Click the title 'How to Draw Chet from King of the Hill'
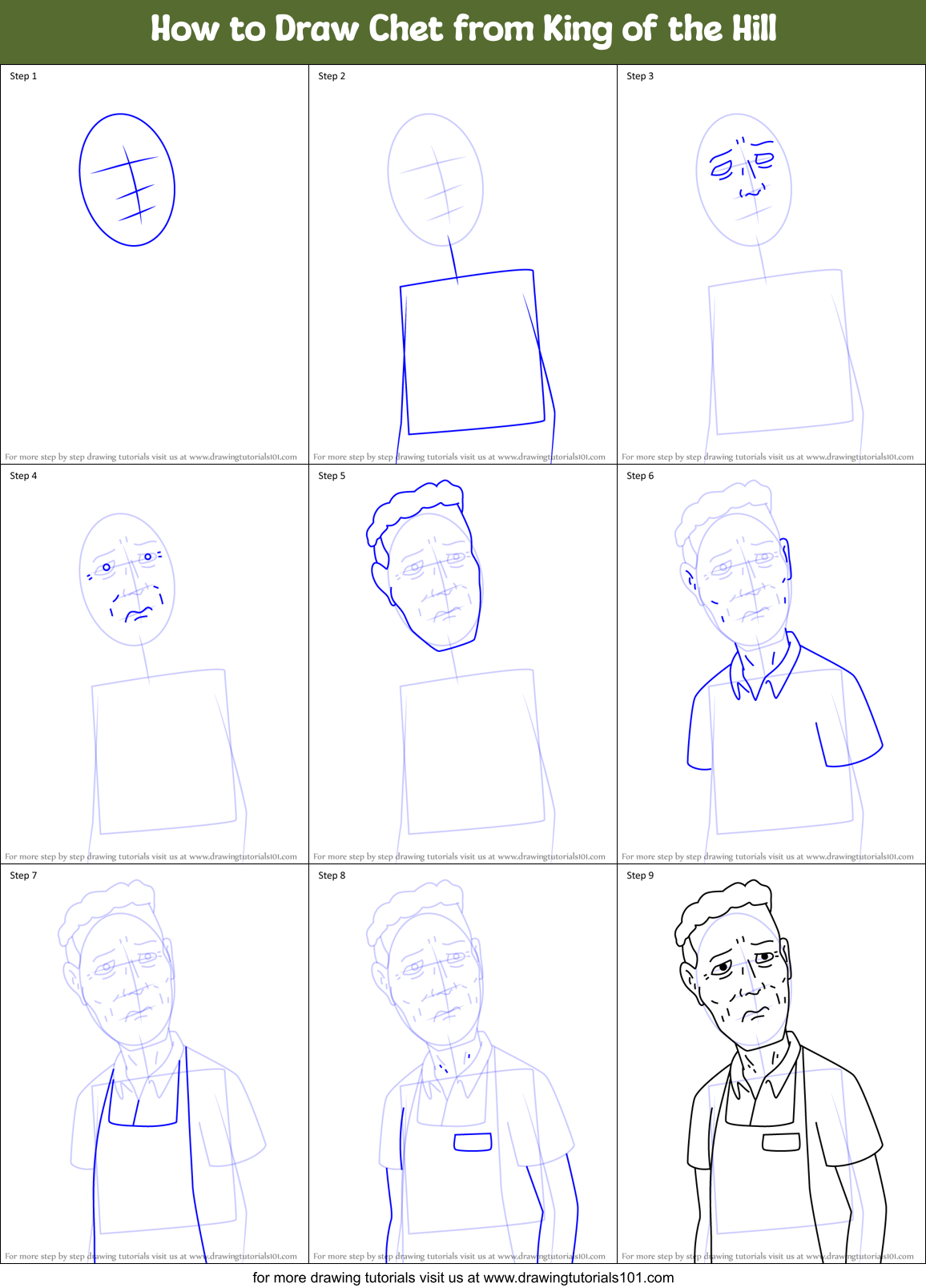 tap(463, 30)
